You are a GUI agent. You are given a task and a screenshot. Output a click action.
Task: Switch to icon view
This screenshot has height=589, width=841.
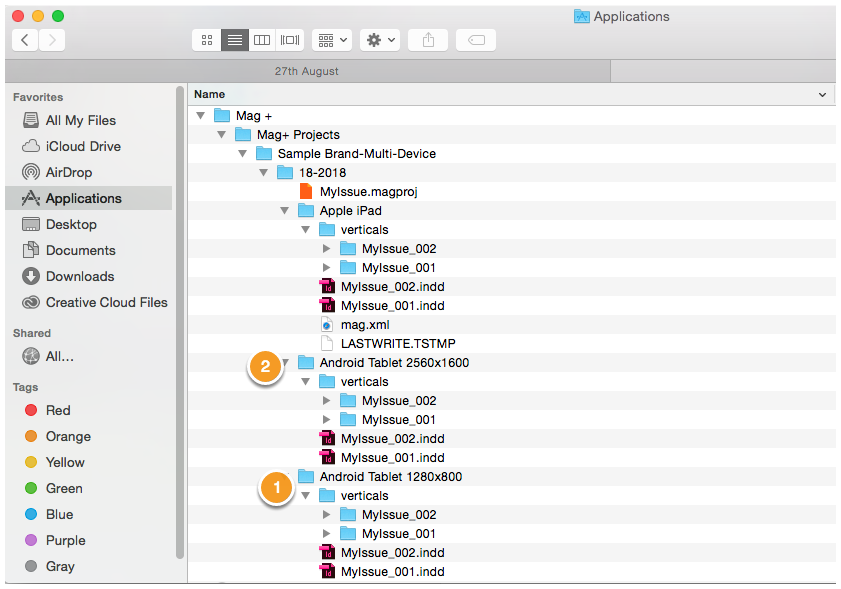pos(207,40)
